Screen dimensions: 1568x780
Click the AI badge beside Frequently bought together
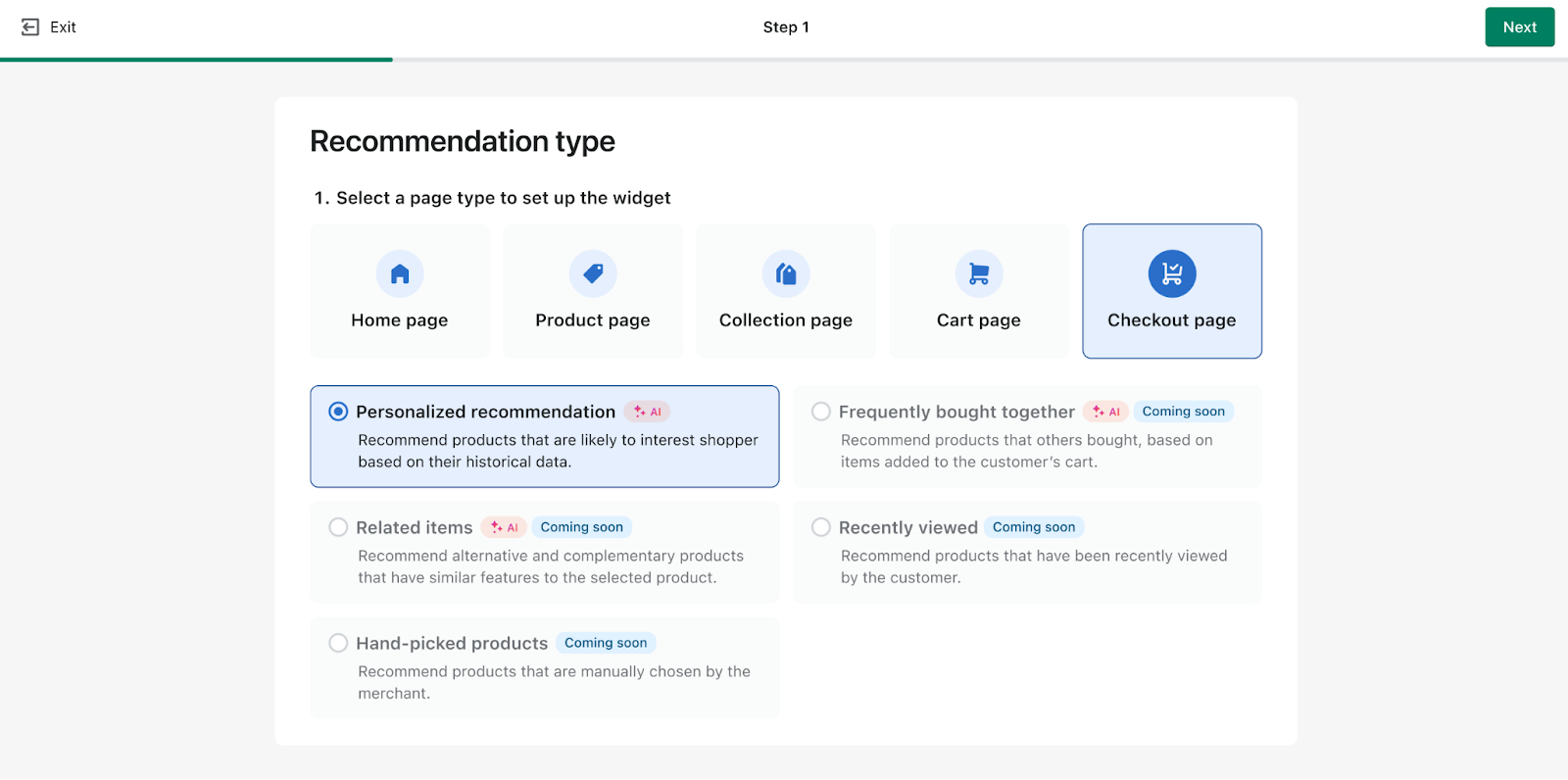1105,412
